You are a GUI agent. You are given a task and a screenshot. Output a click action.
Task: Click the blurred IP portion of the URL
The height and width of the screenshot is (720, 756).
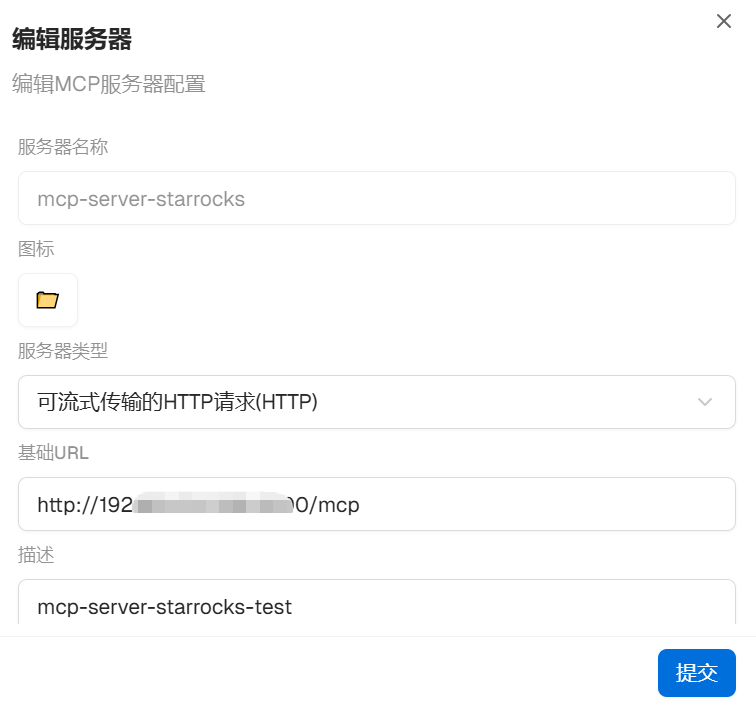pos(213,505)
